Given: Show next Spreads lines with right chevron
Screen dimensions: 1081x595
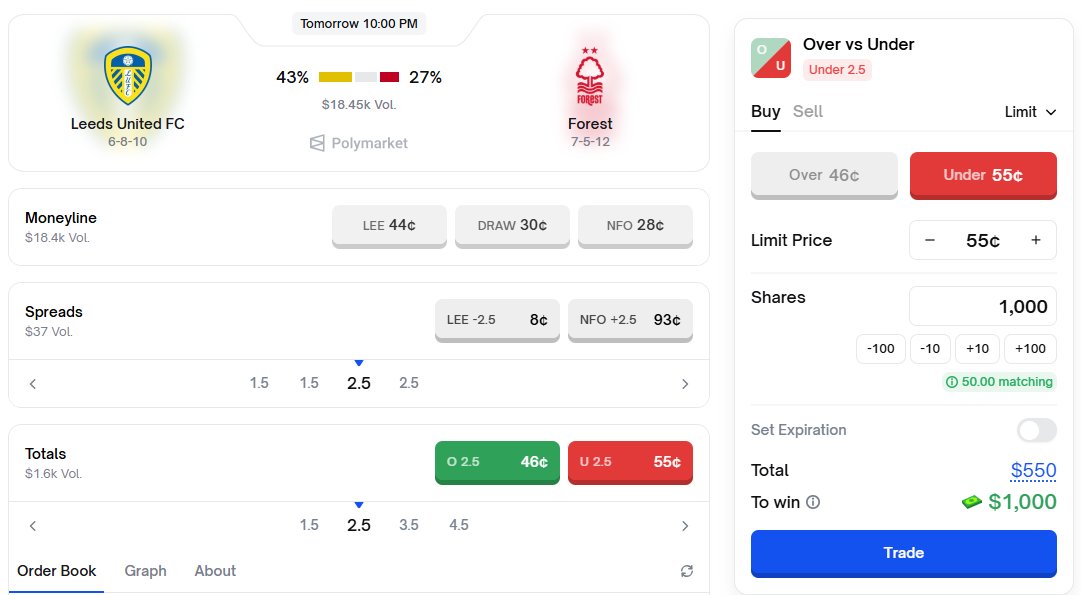Looking at the screenshot, I should [x=685, y=384].
